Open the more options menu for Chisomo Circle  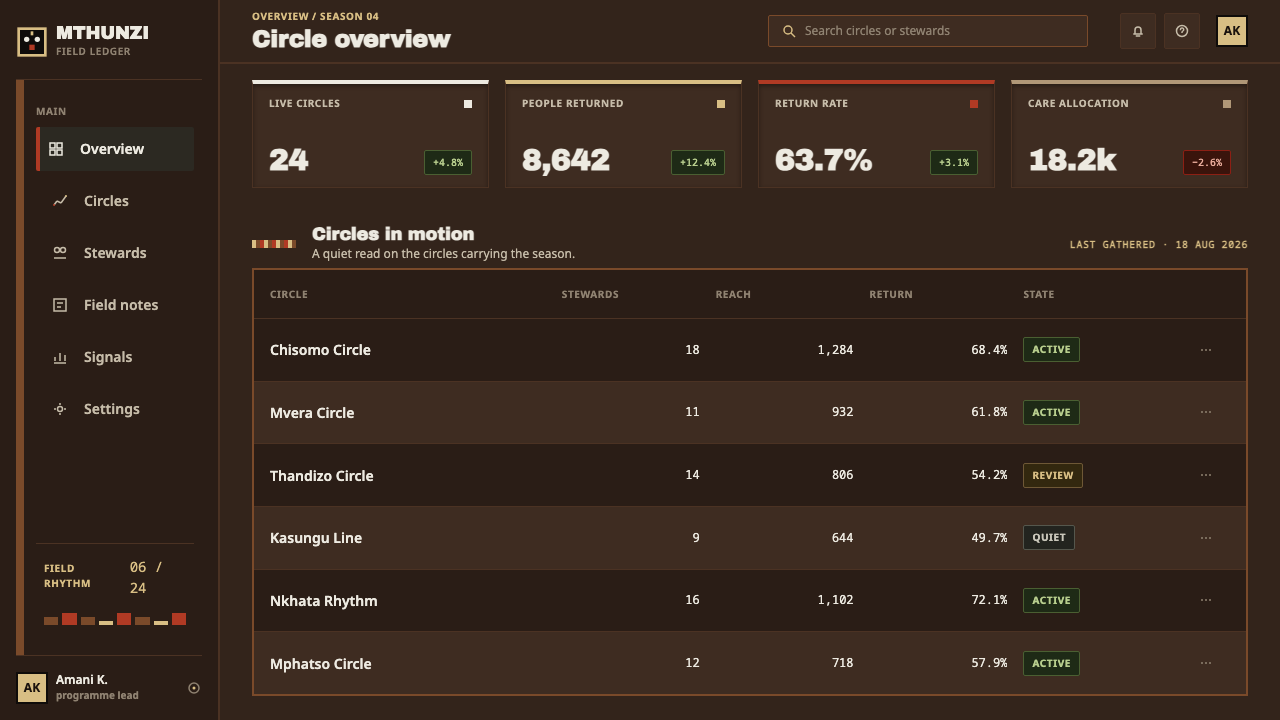(1206, 350)
